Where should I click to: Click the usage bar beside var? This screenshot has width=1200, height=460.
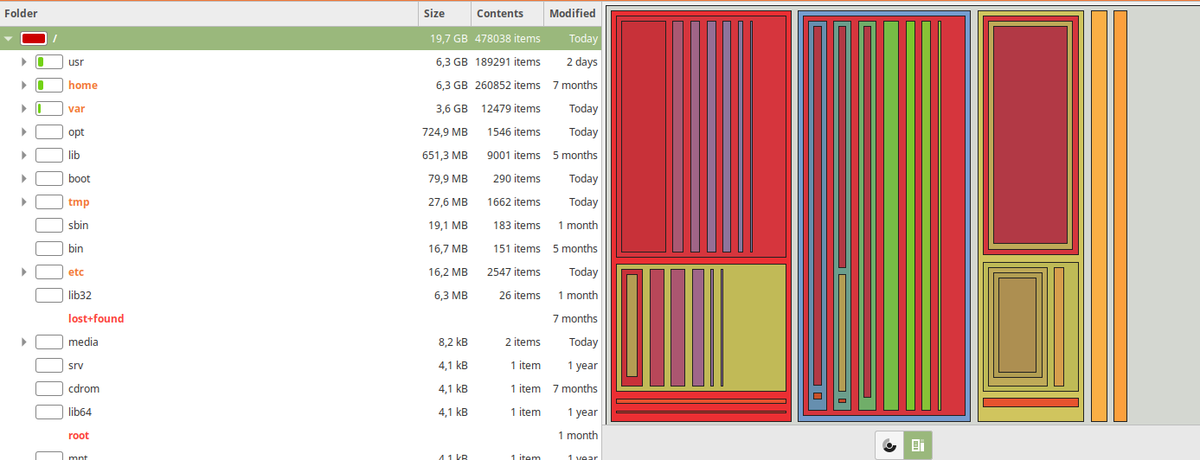[49, 109]
